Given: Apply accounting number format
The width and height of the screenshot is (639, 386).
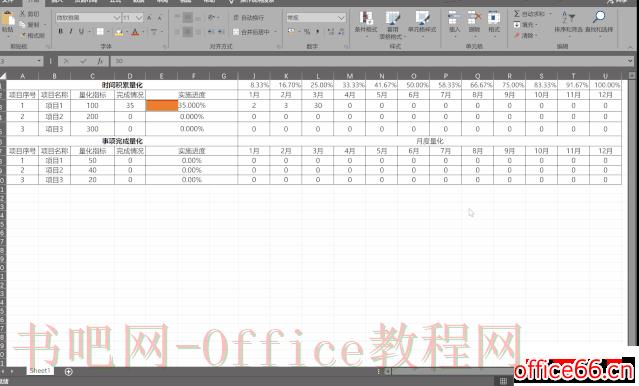Looking at the screenshot, I should pos(291,31).
